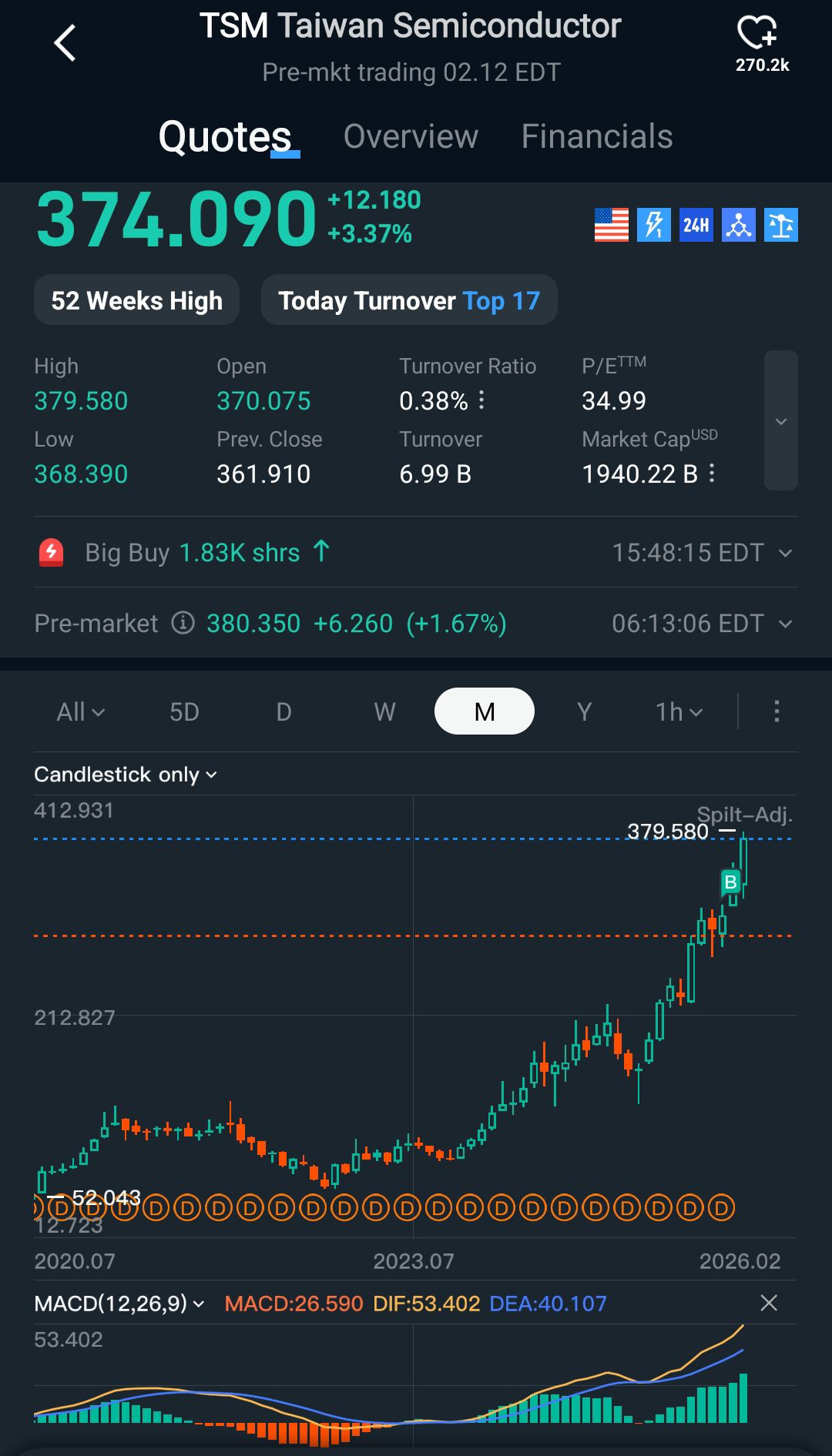This screenshot has width=832, height=1456.
Task: Switch to the Financials tab
Action: coord(597,136)
